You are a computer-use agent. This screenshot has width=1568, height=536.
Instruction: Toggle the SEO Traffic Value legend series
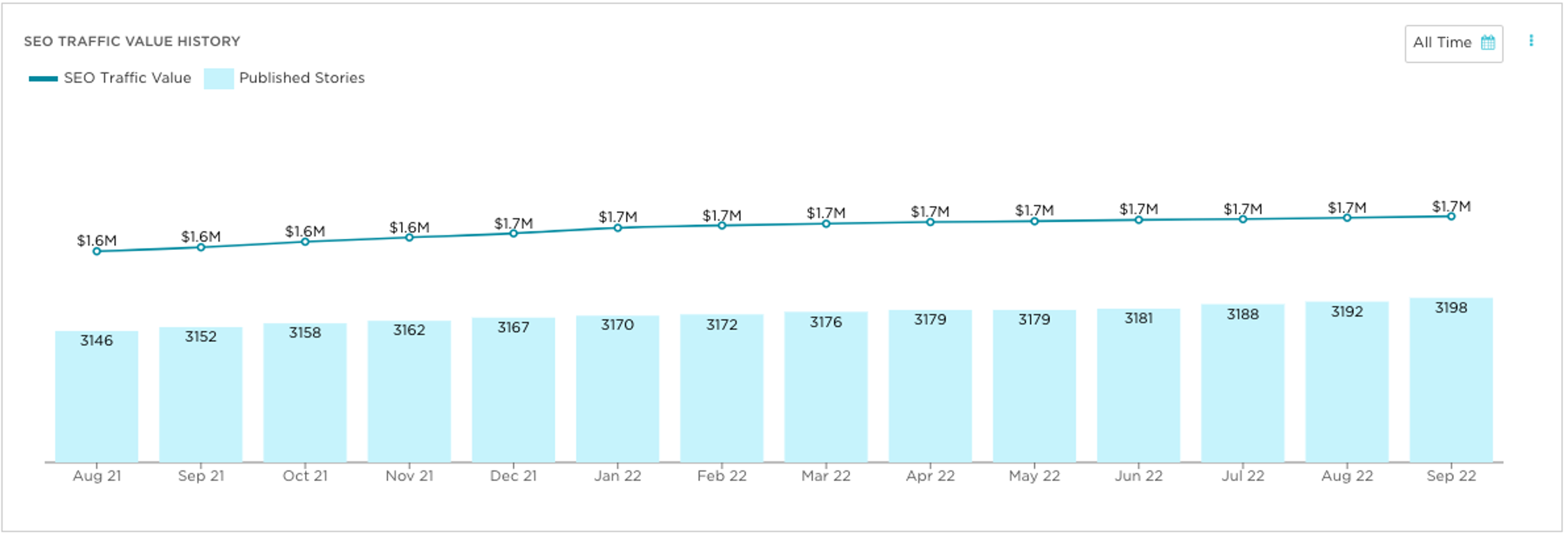127,78
